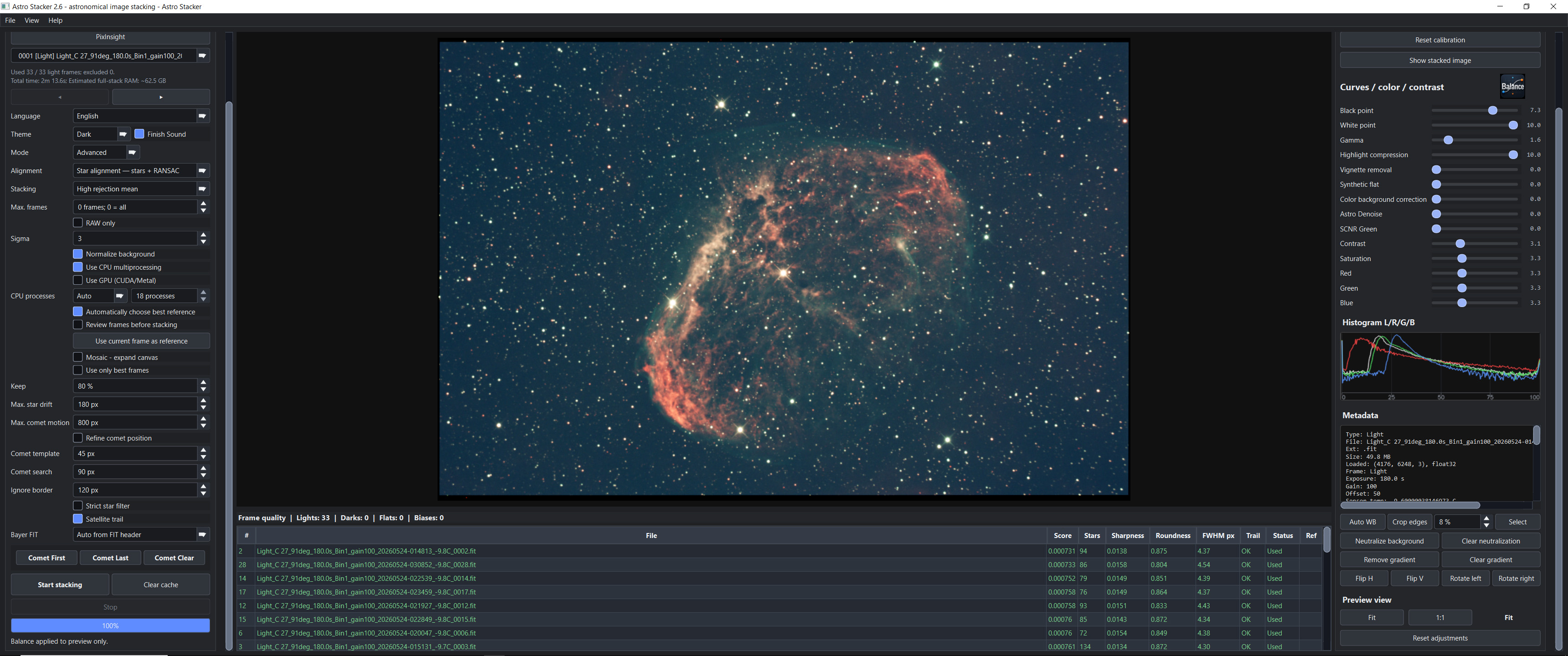Click Start stacking button
Image resolution: width=1568 pixels, height=656 pixels.
coord(60,584)
